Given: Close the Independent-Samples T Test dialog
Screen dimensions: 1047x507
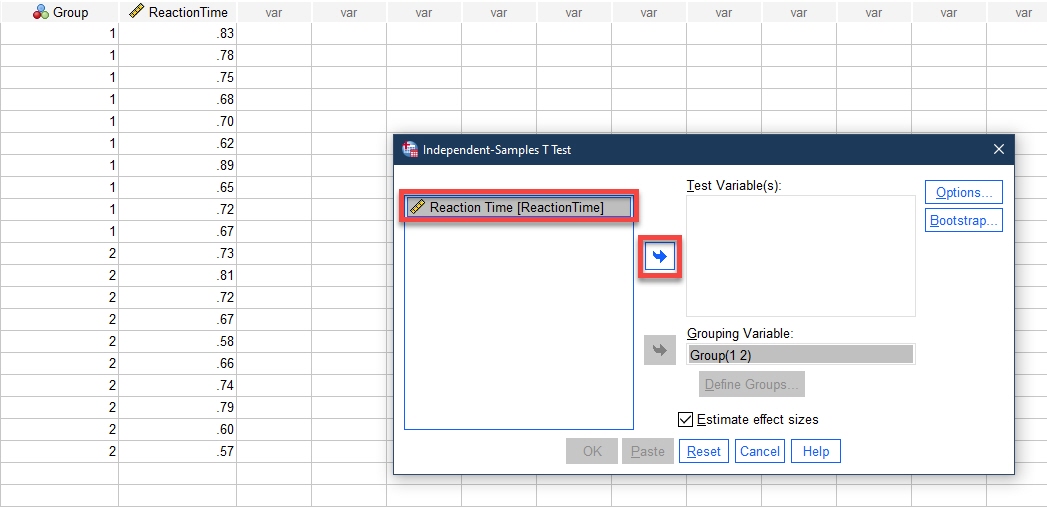Looking at the screenshot, I should [x=998, y=150].
